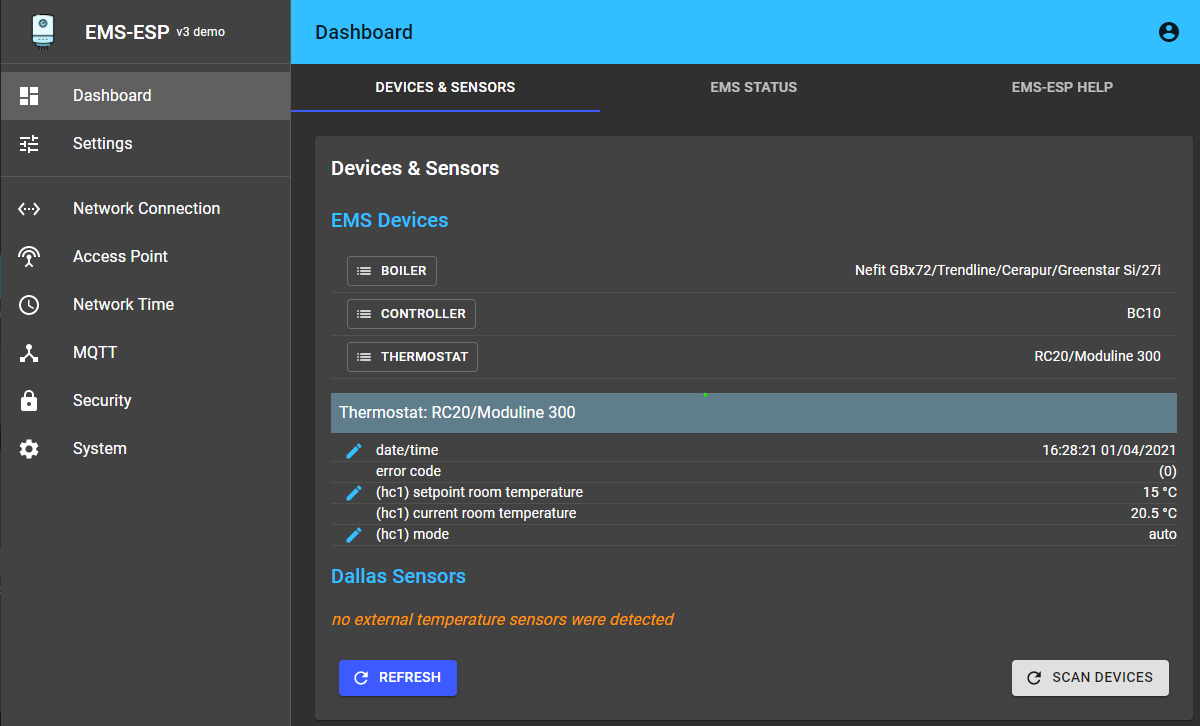Select the current room temperature row
This screenshot has height=726, width=1200.
point(754,514)
